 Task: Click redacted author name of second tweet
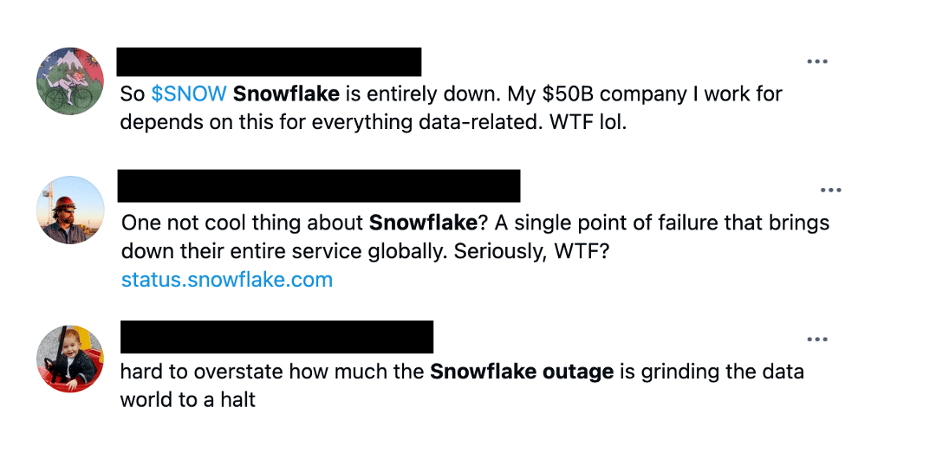(319, 186)
